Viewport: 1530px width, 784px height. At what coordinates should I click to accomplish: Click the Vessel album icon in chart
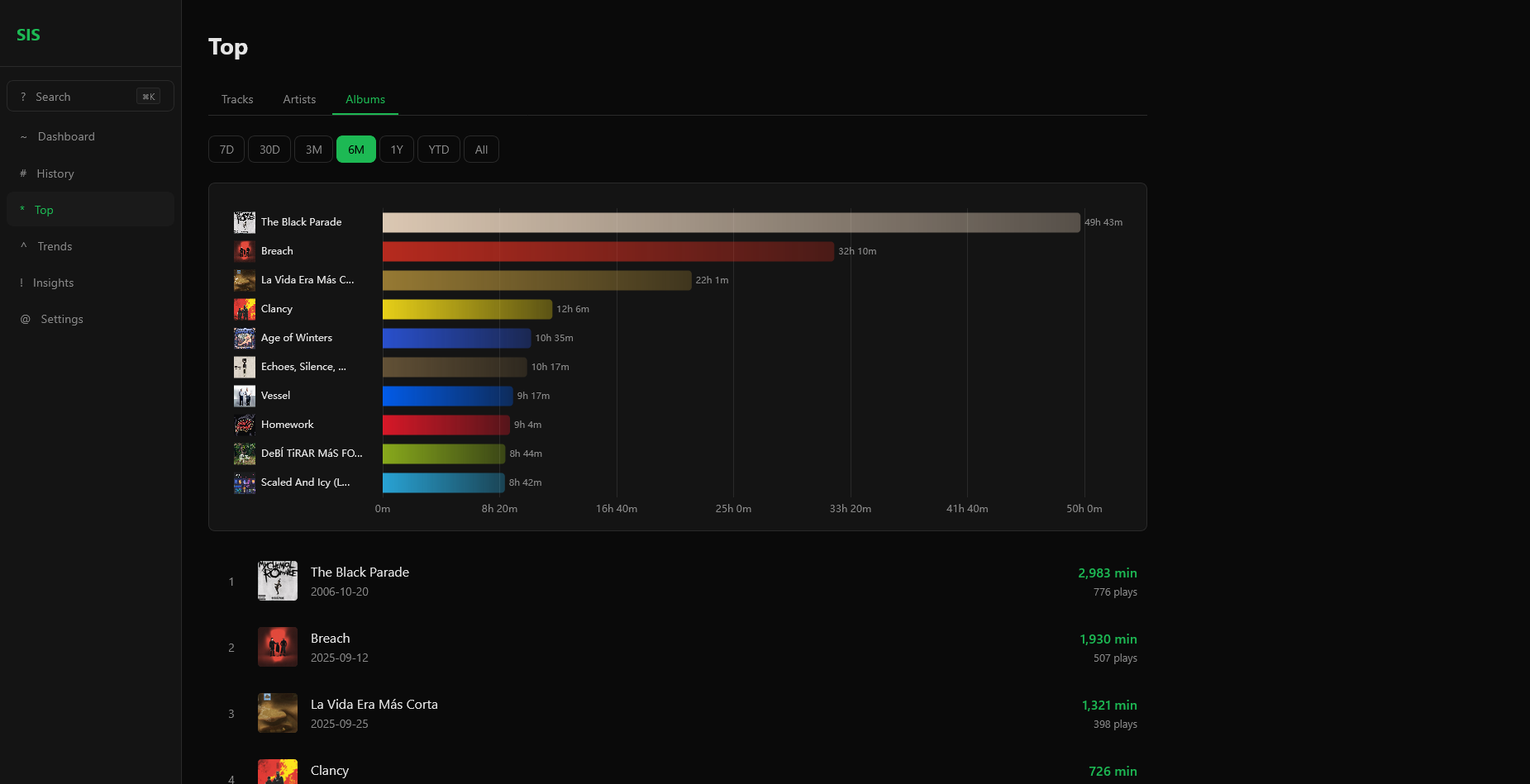coord(245,396)
